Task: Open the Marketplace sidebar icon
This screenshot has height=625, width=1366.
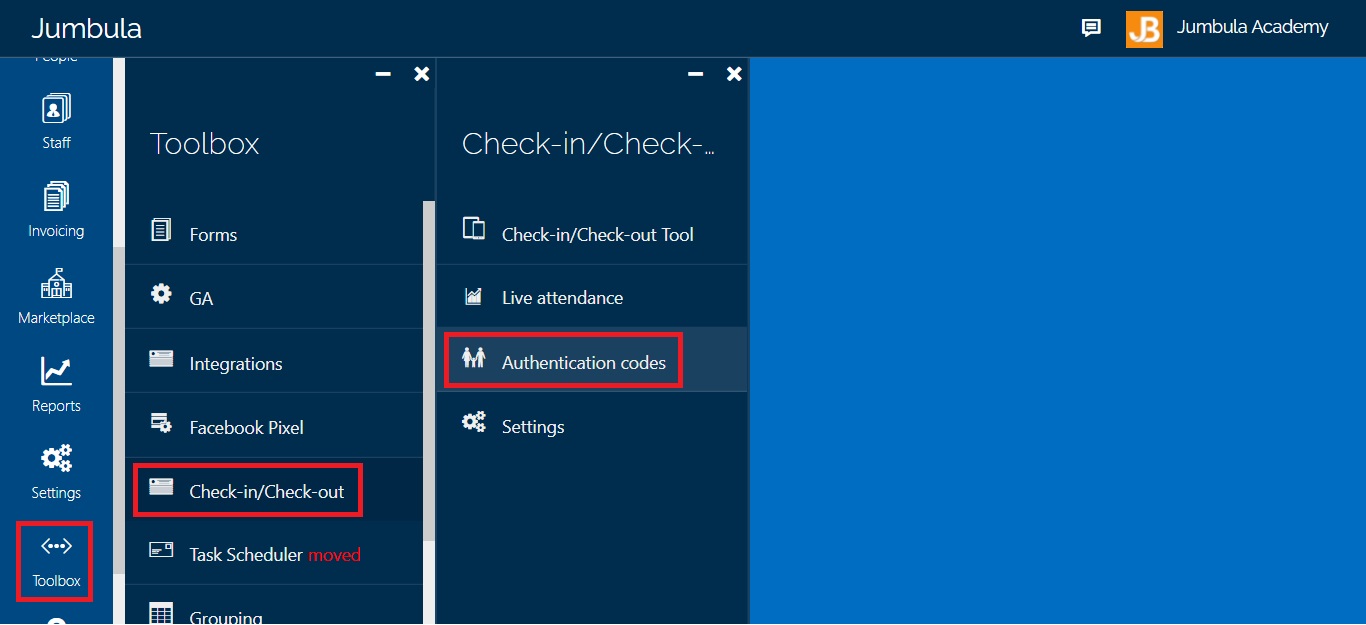Action: pyautogui.click(x=56, y=284)
